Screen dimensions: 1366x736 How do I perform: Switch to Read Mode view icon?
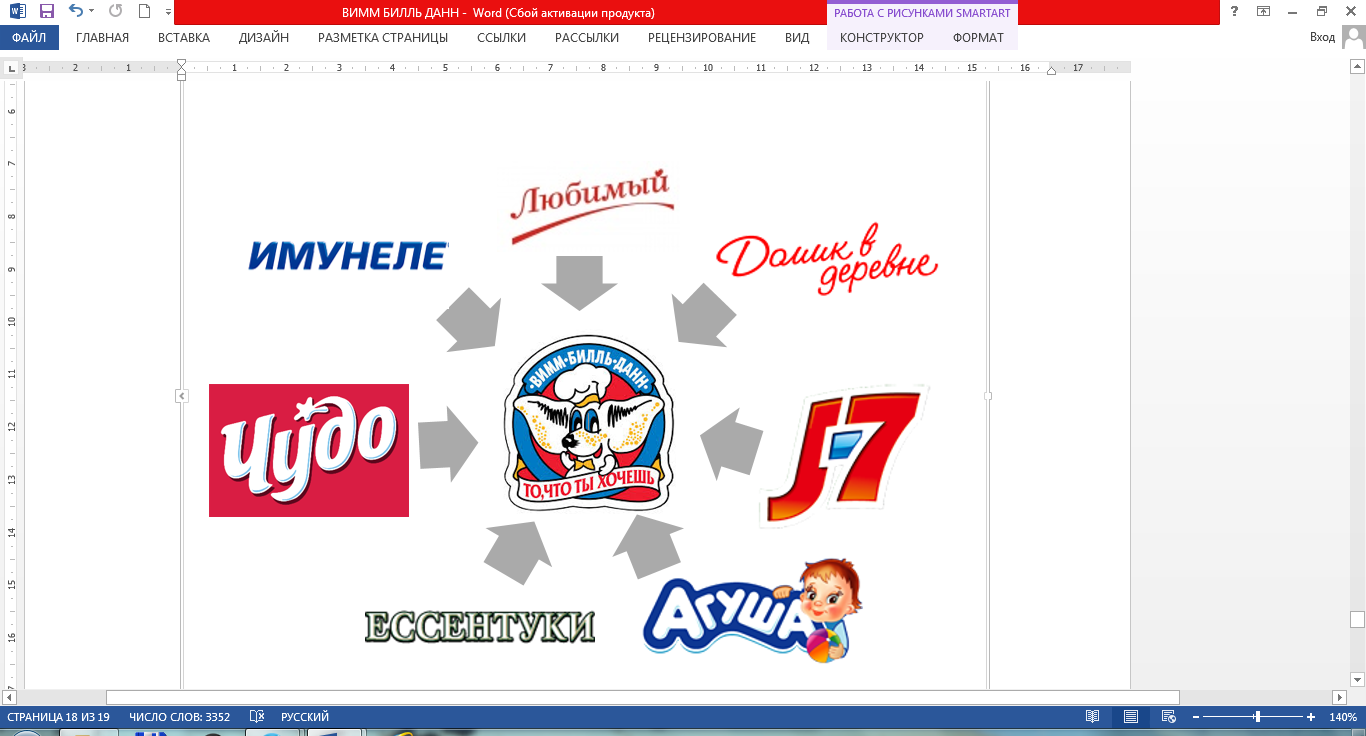pos(1093,717)
